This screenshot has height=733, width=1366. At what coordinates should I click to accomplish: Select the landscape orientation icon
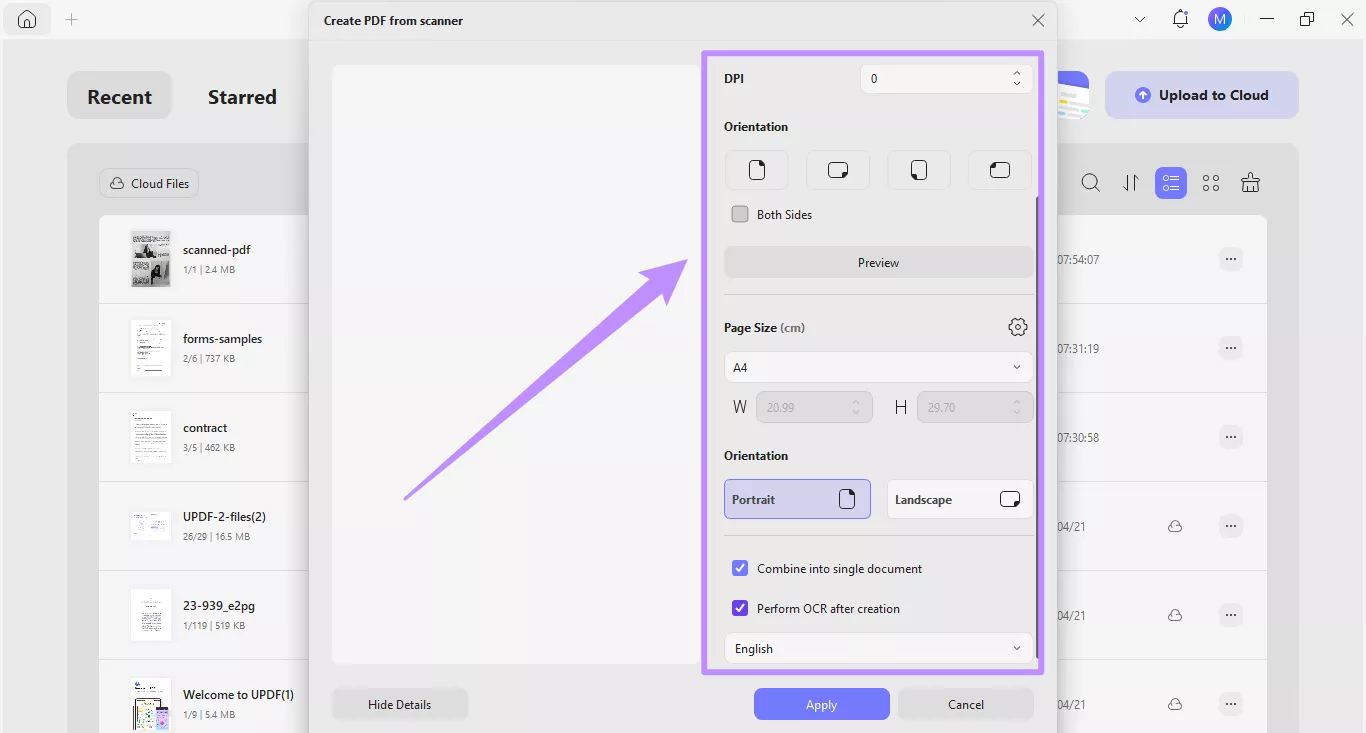pos(837,170)
